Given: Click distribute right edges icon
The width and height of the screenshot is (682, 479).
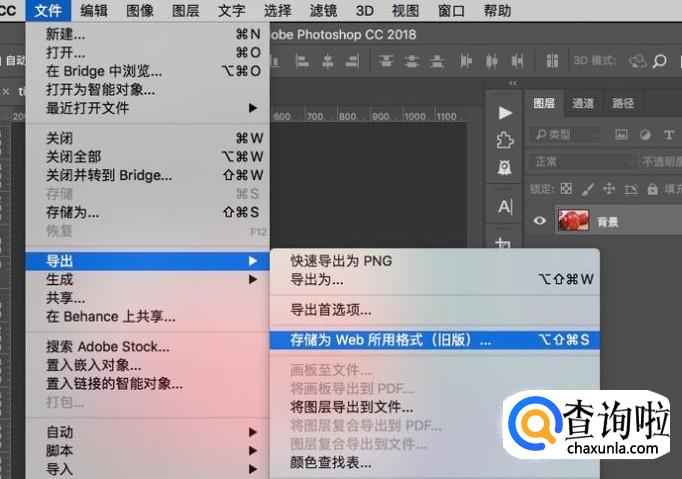Looking at the screenshot, I should click(x=517, y=61).
